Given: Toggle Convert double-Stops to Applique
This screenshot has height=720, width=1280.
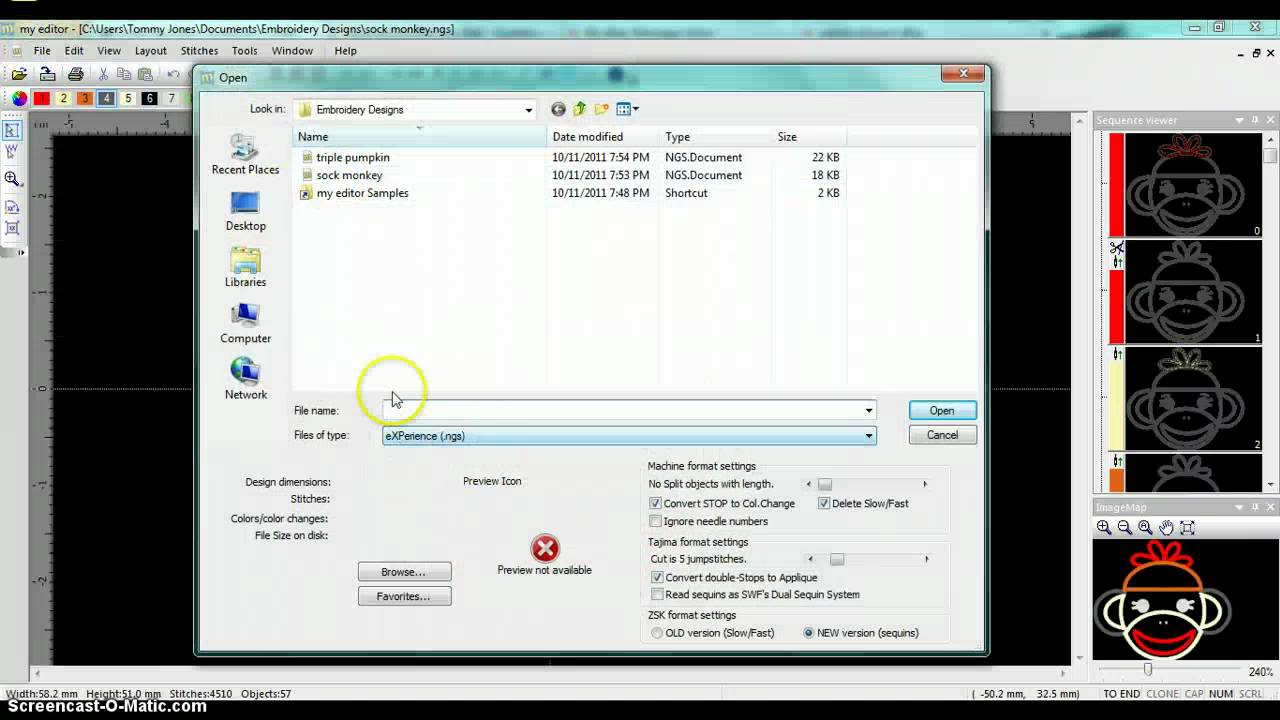Looking at the screenshot, I should tap(656, 577).
